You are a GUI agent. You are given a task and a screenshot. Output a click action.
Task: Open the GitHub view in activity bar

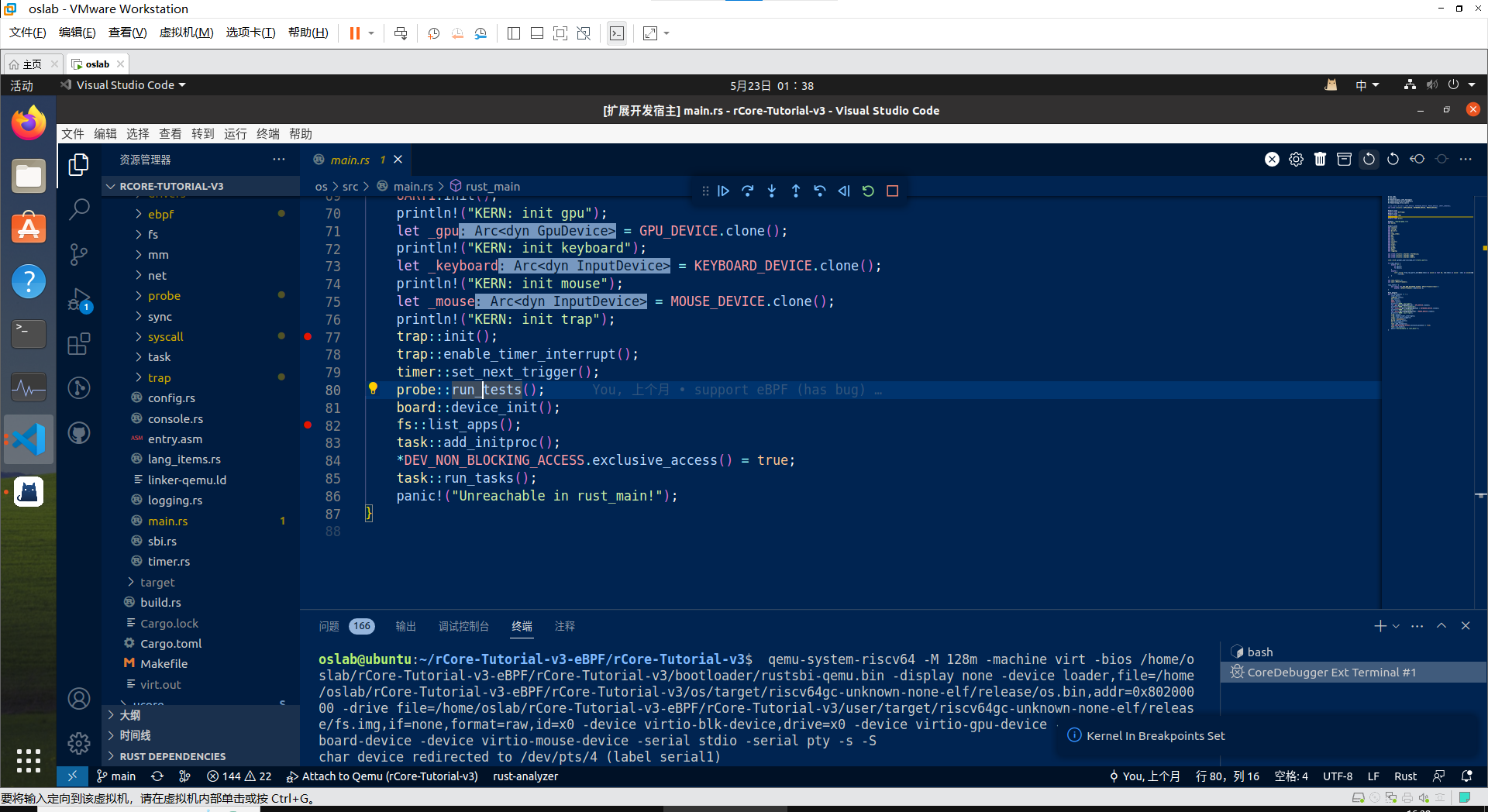tap(78, 433)
